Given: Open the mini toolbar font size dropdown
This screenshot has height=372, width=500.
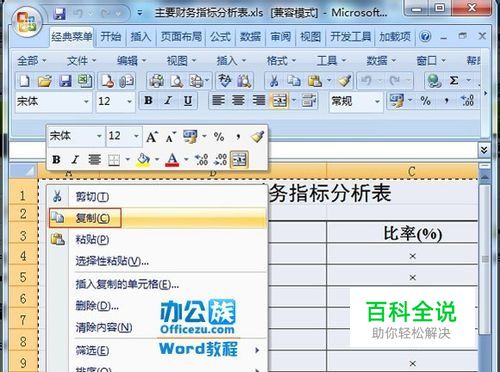Looking at the screenshot, I should pyautogui.click(x=136, y=136).
